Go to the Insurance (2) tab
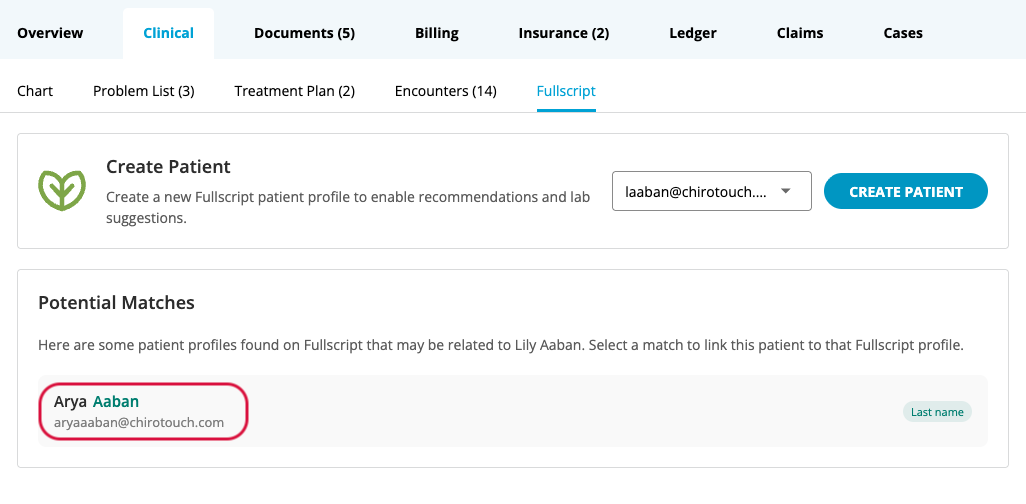1026x504 pixels. click(x=563, y=33)
